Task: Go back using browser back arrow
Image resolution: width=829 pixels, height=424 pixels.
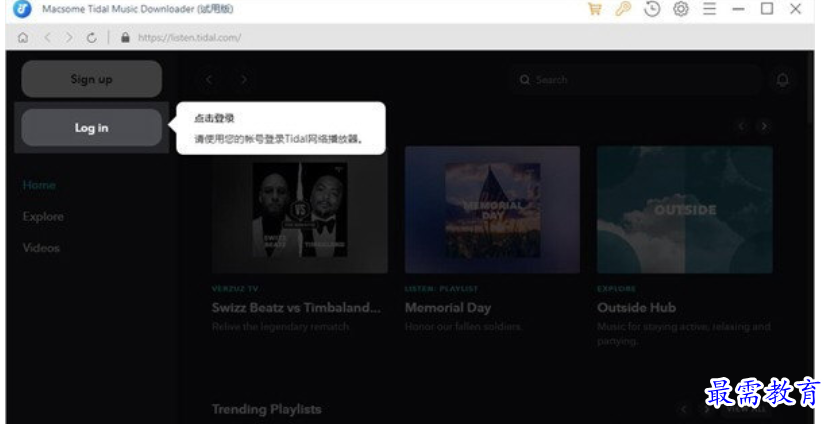Action: [48, 38]
